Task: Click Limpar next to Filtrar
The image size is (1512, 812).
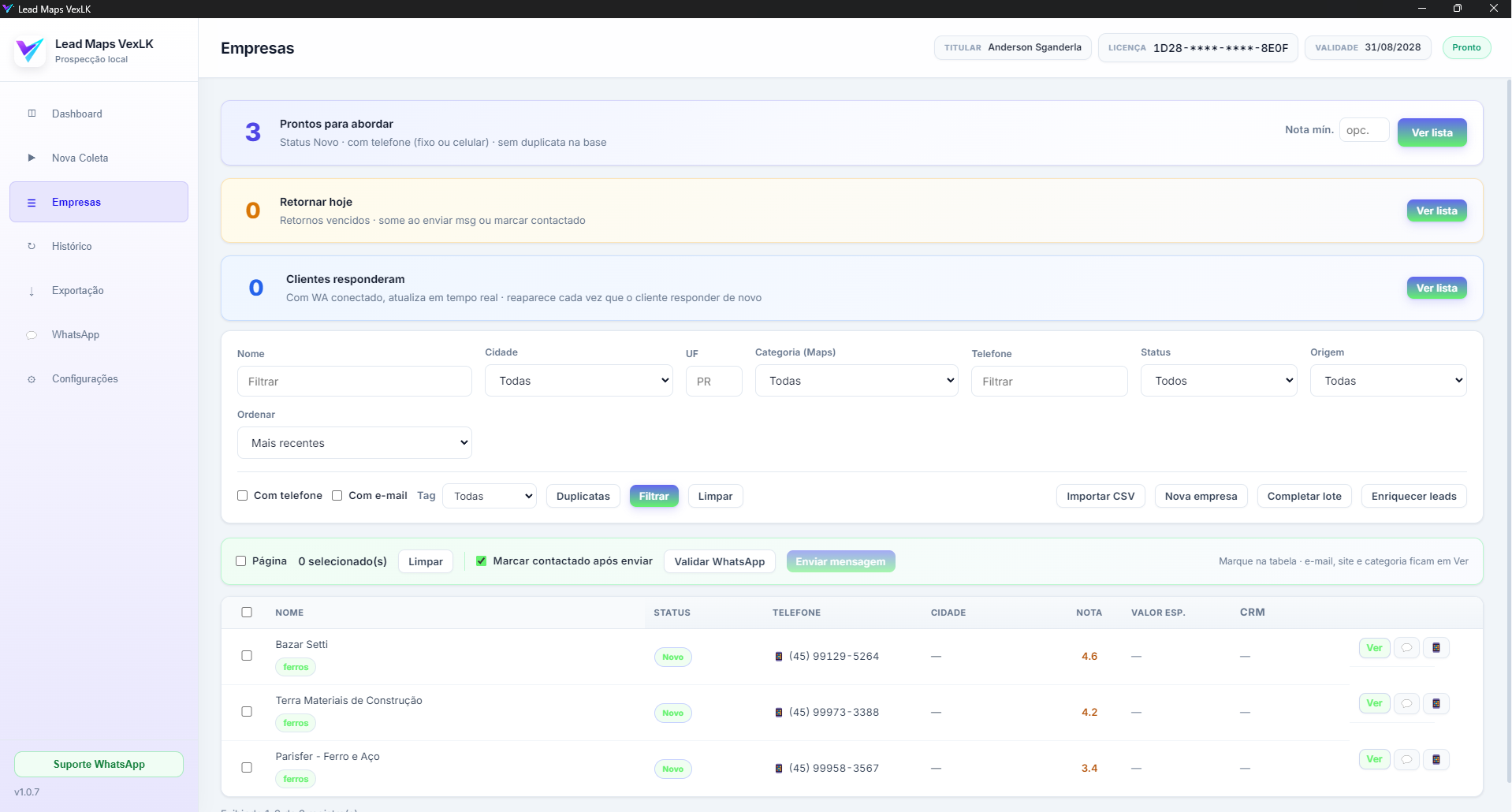Action: point(715,496)
